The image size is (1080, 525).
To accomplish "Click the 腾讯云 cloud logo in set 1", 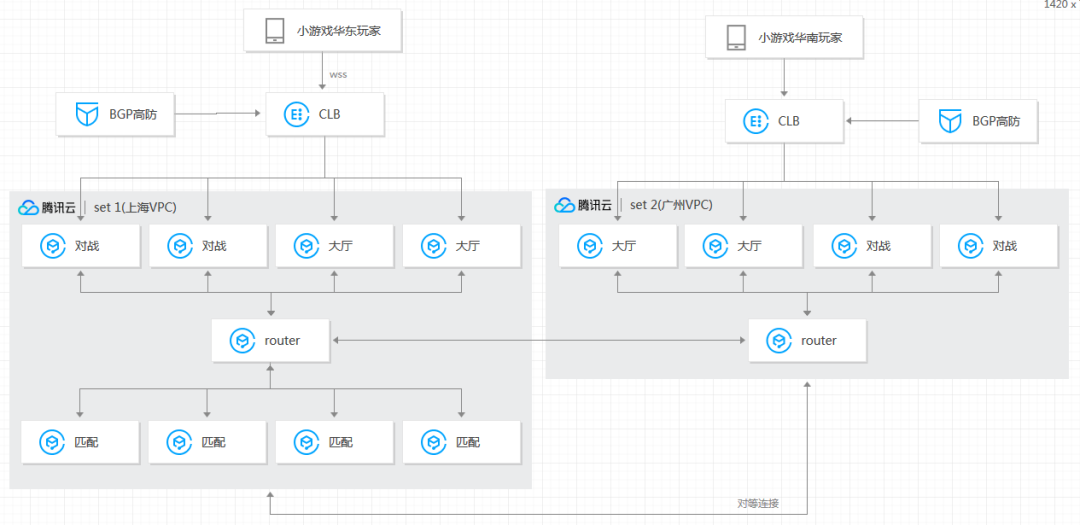I will 28,208.
